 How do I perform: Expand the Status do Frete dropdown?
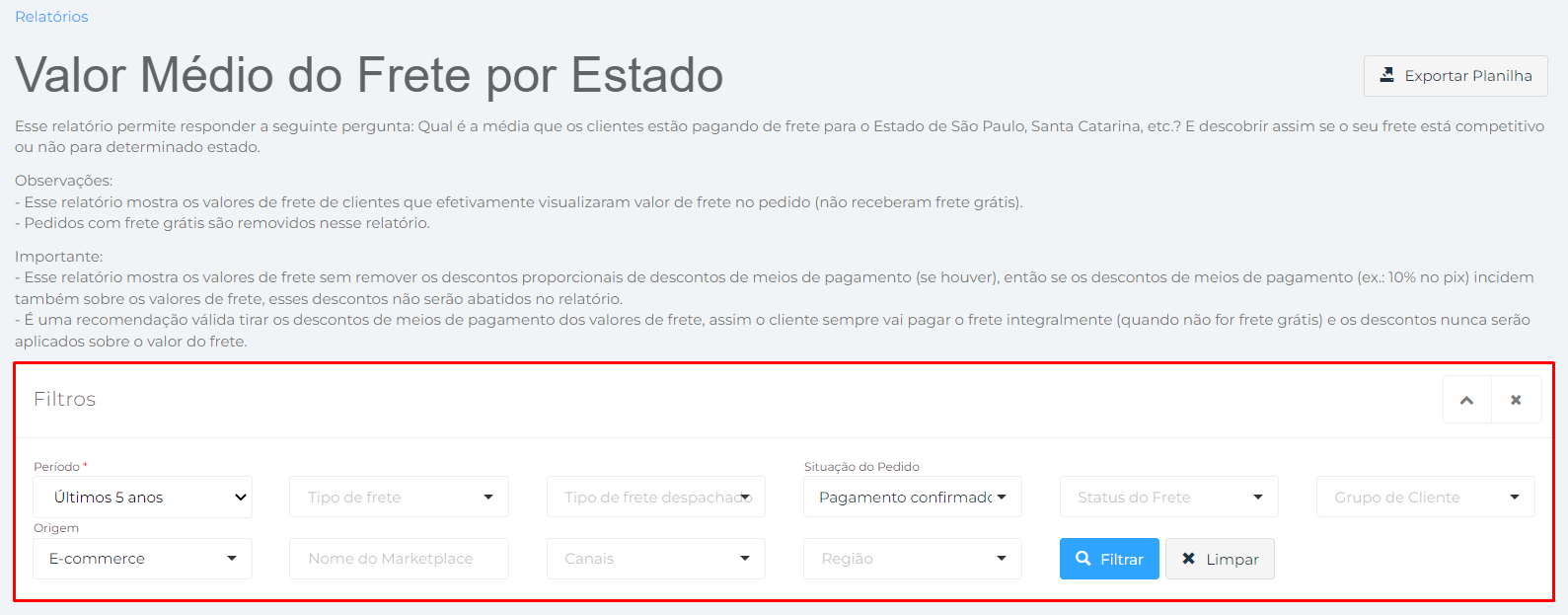click(x=1169, y=497)
